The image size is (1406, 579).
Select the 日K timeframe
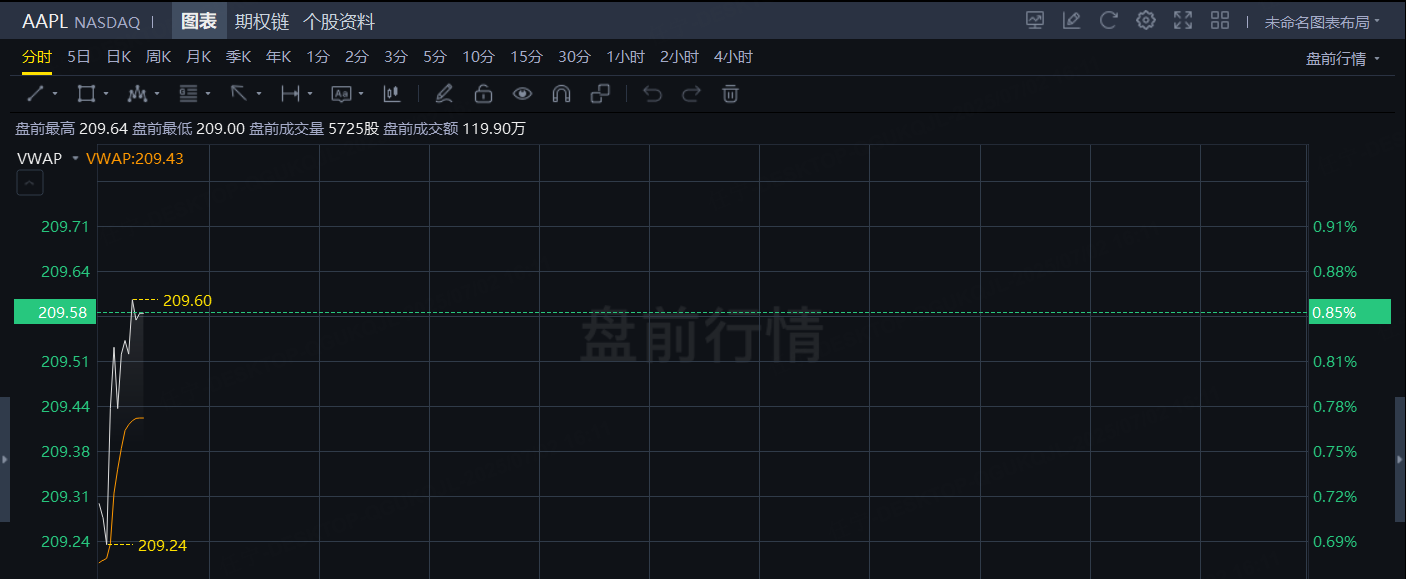click(x=119, y=57)
